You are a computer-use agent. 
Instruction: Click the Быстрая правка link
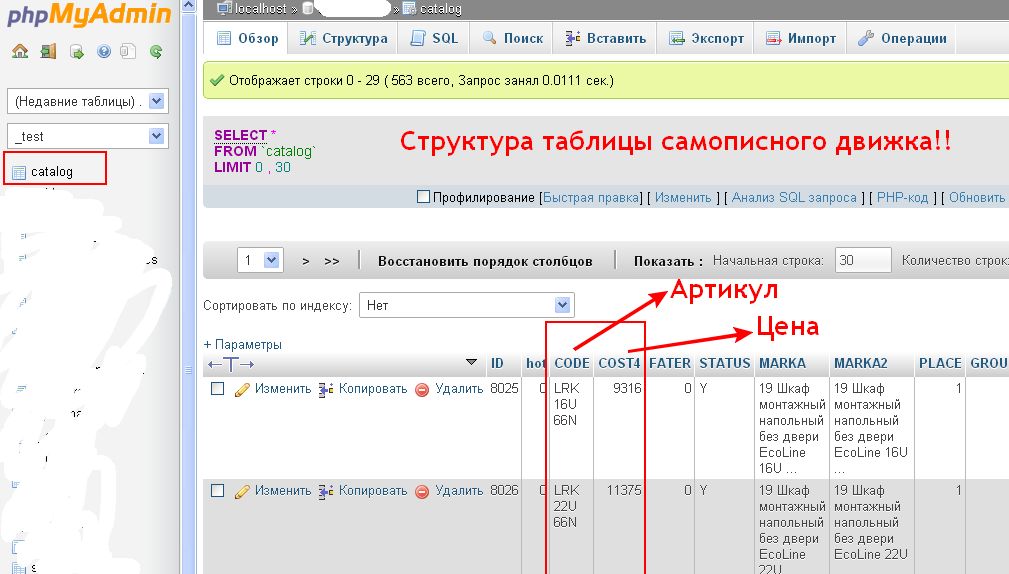(x=591, y=198)
